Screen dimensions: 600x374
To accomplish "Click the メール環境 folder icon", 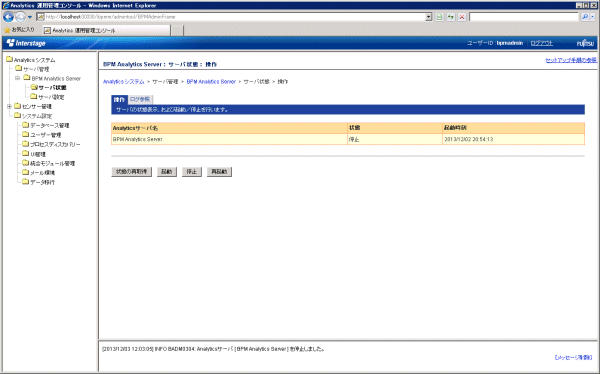I will (26, 172).
